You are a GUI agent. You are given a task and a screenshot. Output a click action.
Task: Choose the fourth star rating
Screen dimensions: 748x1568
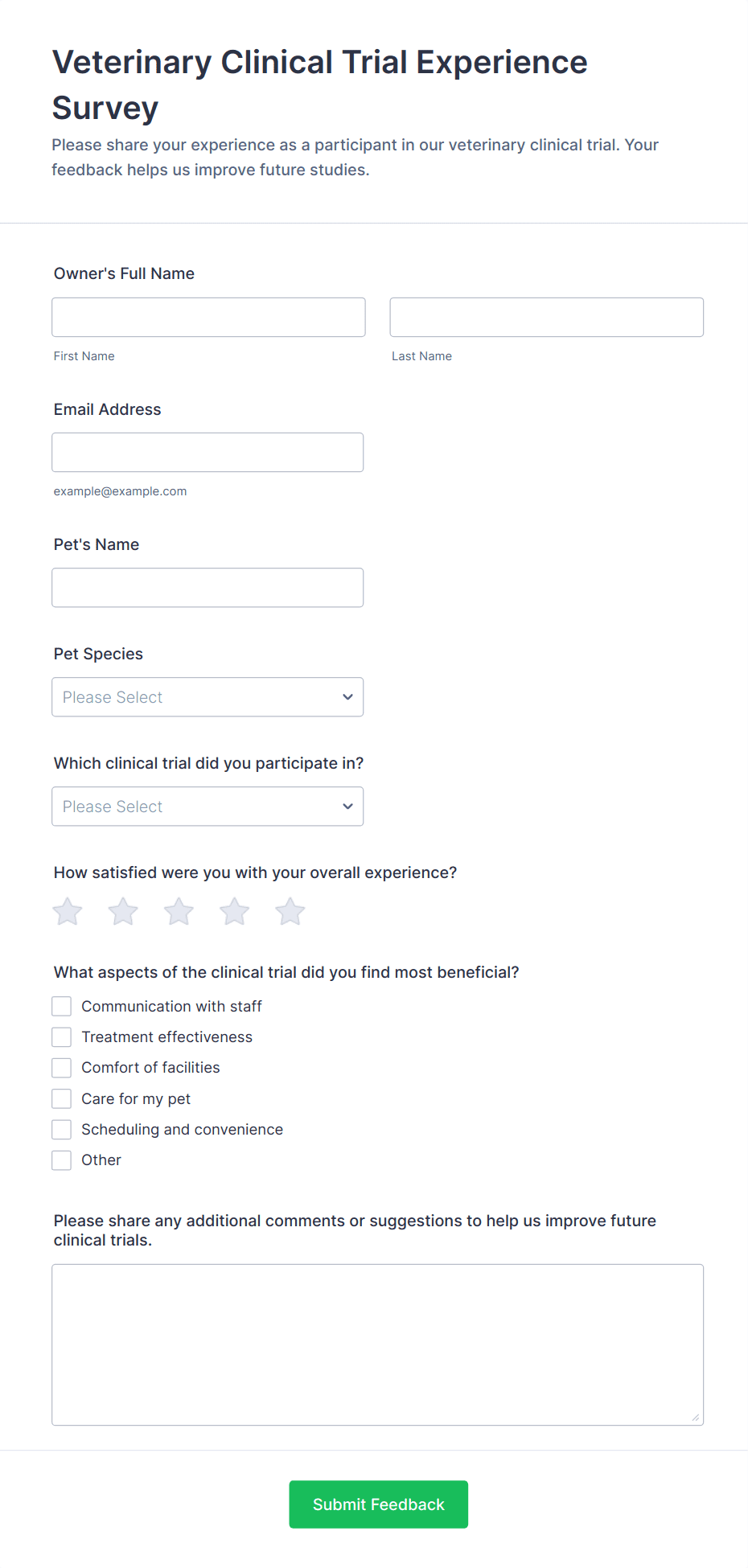click(x=235, y=912)
